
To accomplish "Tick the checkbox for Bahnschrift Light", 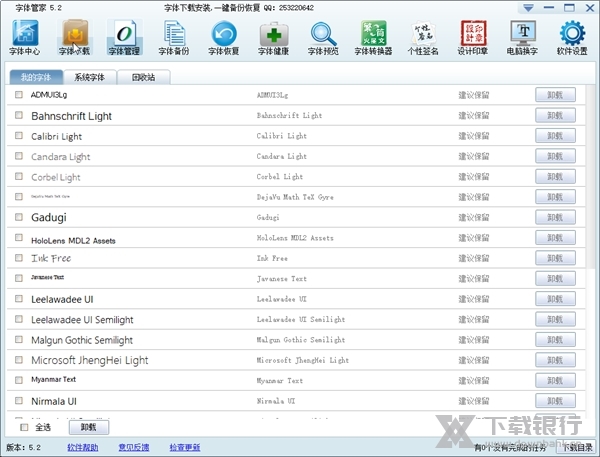I will pos(19,116).
